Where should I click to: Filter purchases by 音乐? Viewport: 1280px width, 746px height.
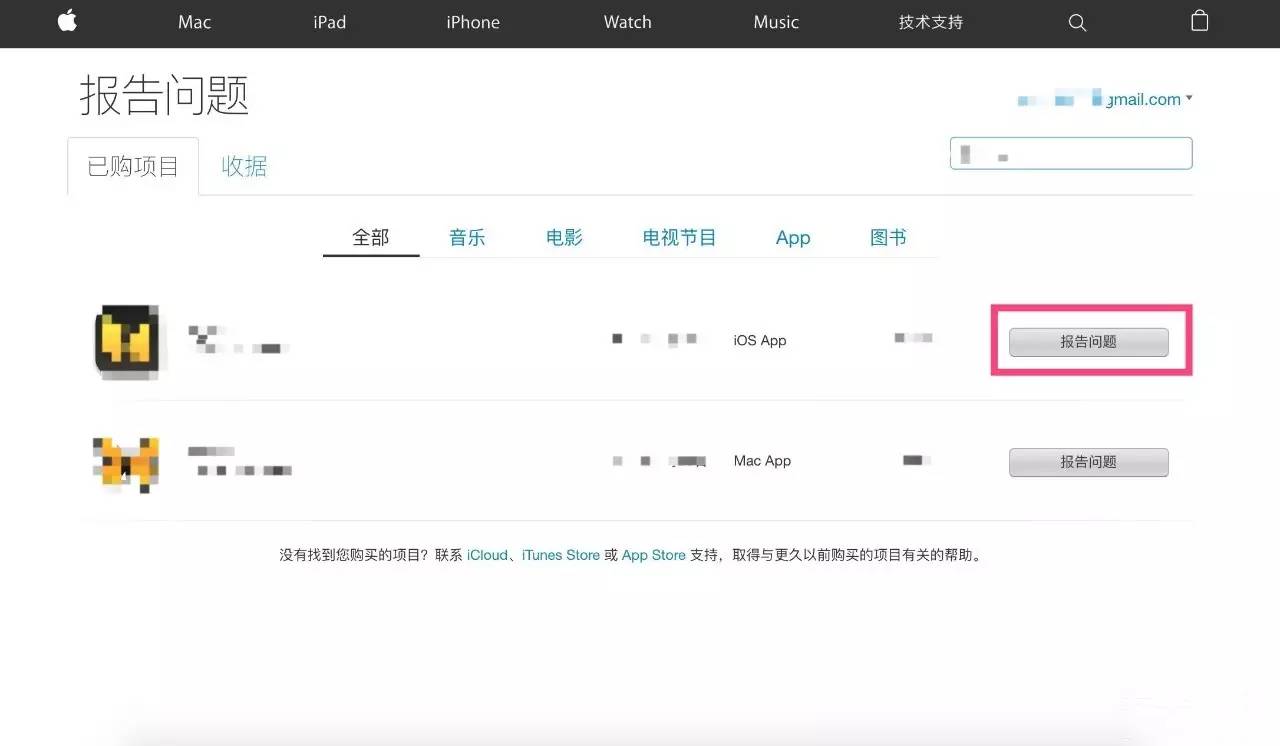[467, 238]
